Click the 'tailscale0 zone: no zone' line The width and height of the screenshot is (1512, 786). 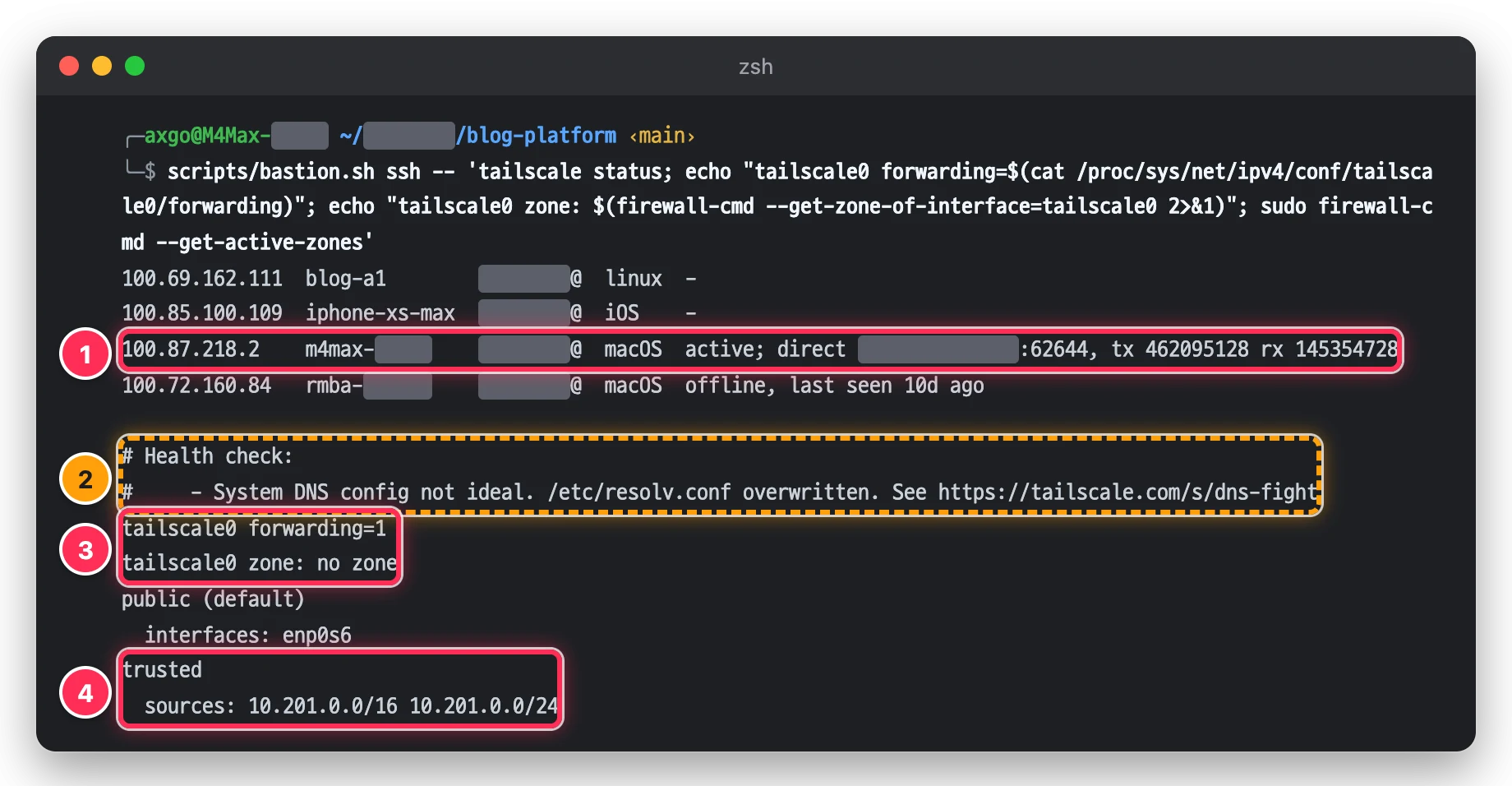[x=260, y=563]
